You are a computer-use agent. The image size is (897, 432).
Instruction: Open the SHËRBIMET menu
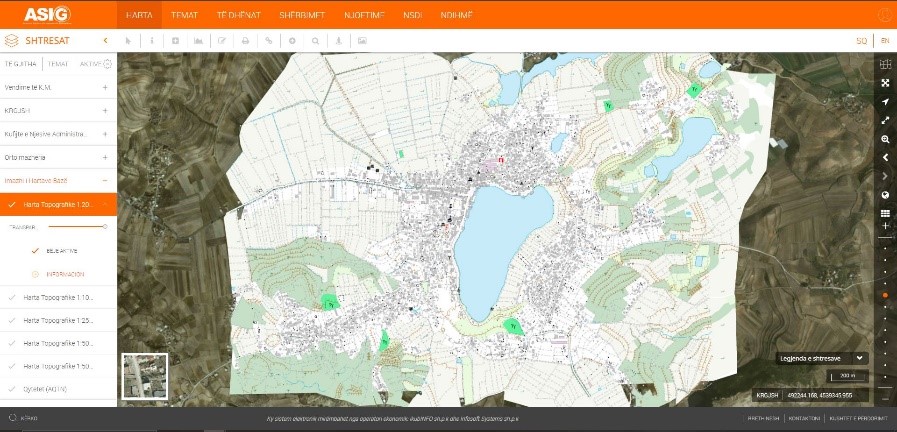tap(303, 15)
